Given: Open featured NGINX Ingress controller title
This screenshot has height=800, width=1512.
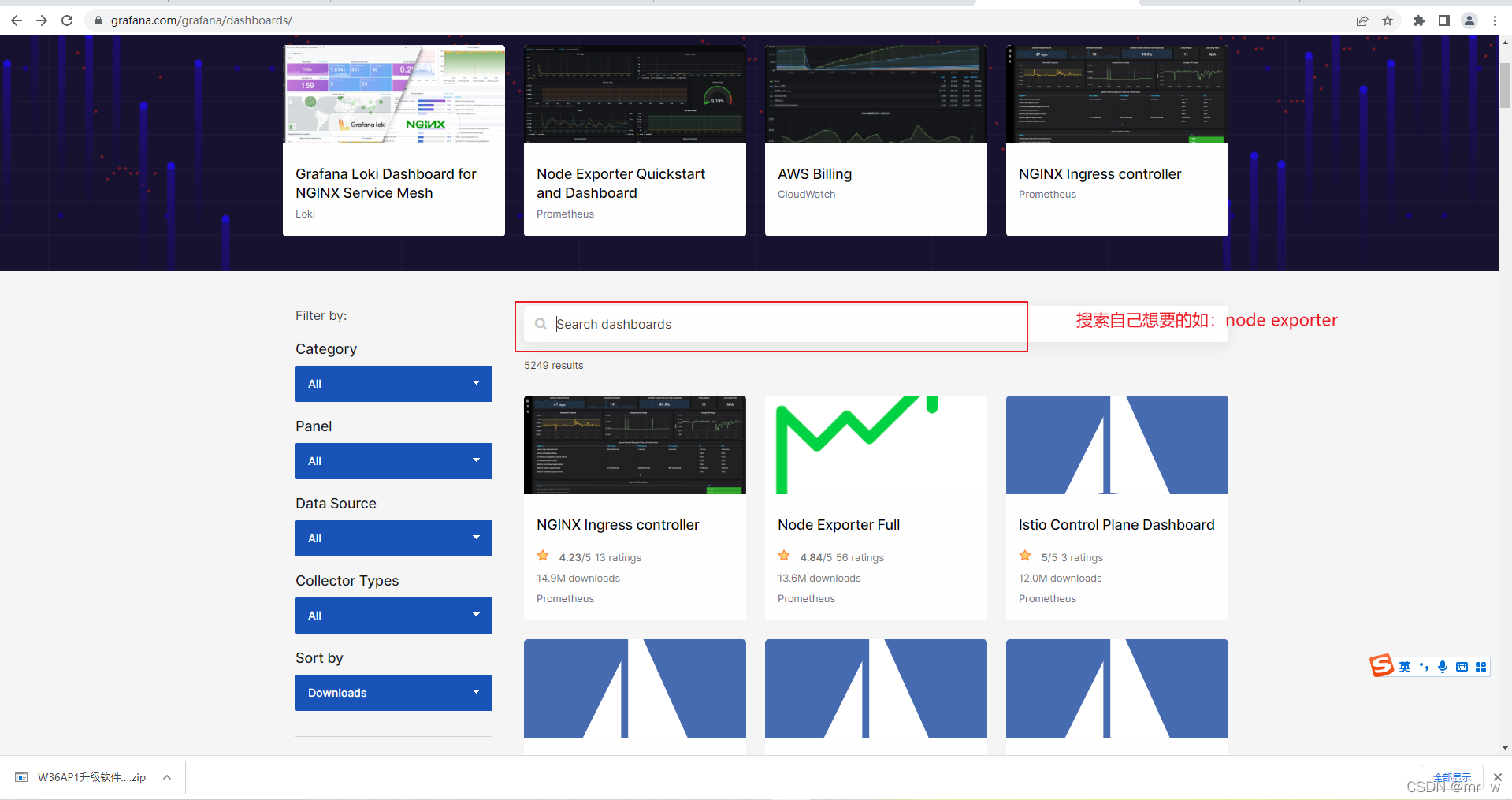Looking at the screenshot, I should (x=1100, y=174).
